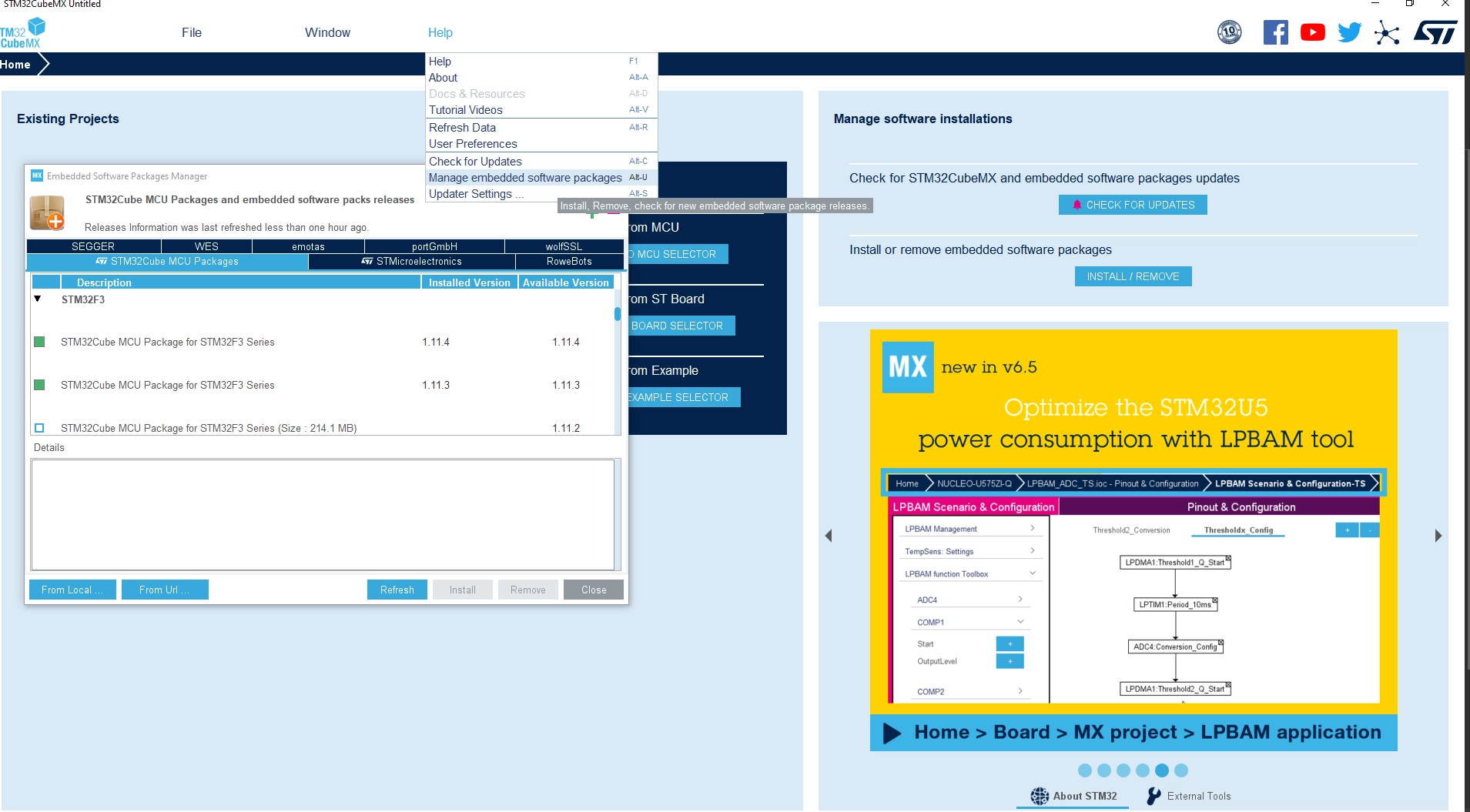Select Help entry in the Help menu
1470x812 pixels.
pos(541,62)
